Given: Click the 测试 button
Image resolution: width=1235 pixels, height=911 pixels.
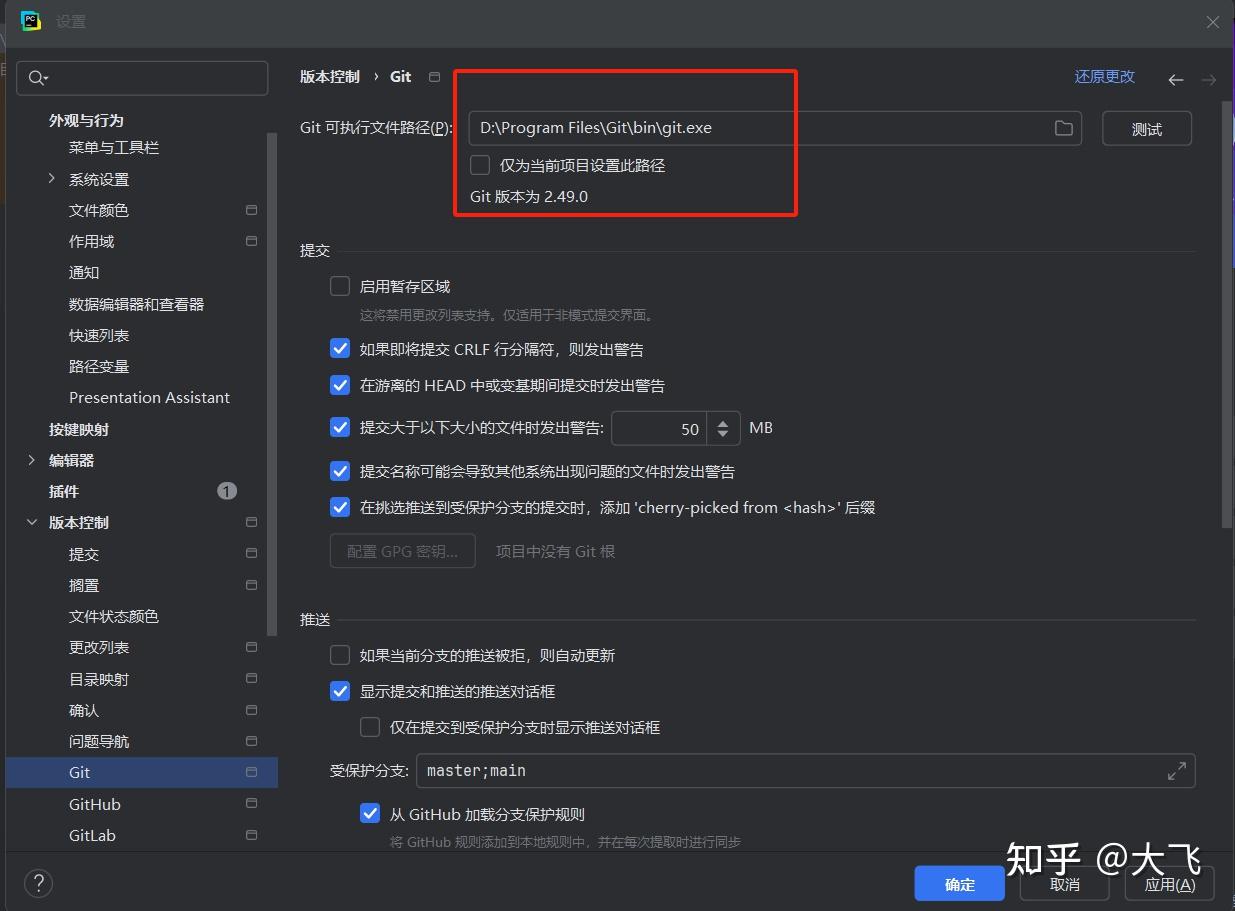Looking at the screenshot, I should click(1146, 127).
